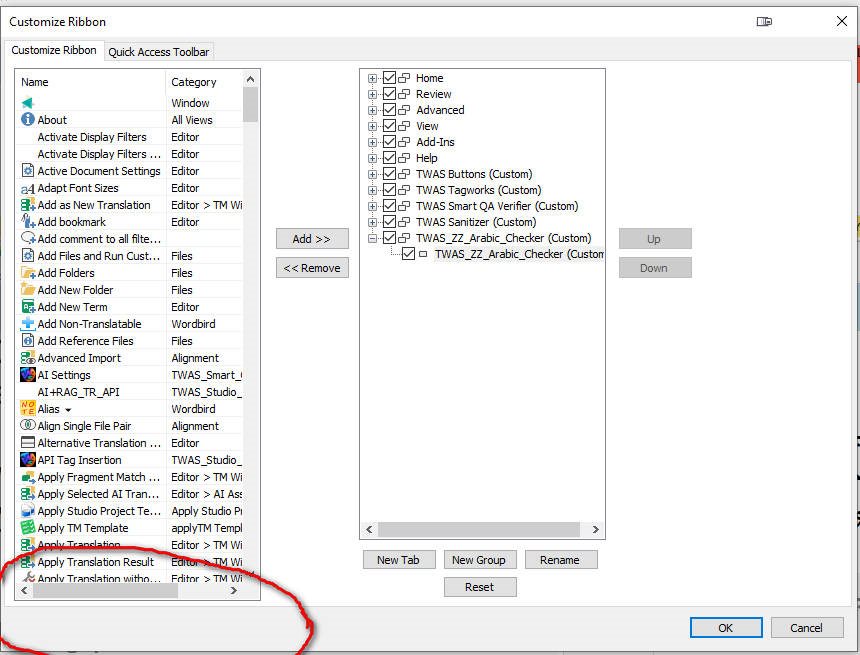
Task: Uncheck the Home tab checkbox
Action: coord(390,78)
